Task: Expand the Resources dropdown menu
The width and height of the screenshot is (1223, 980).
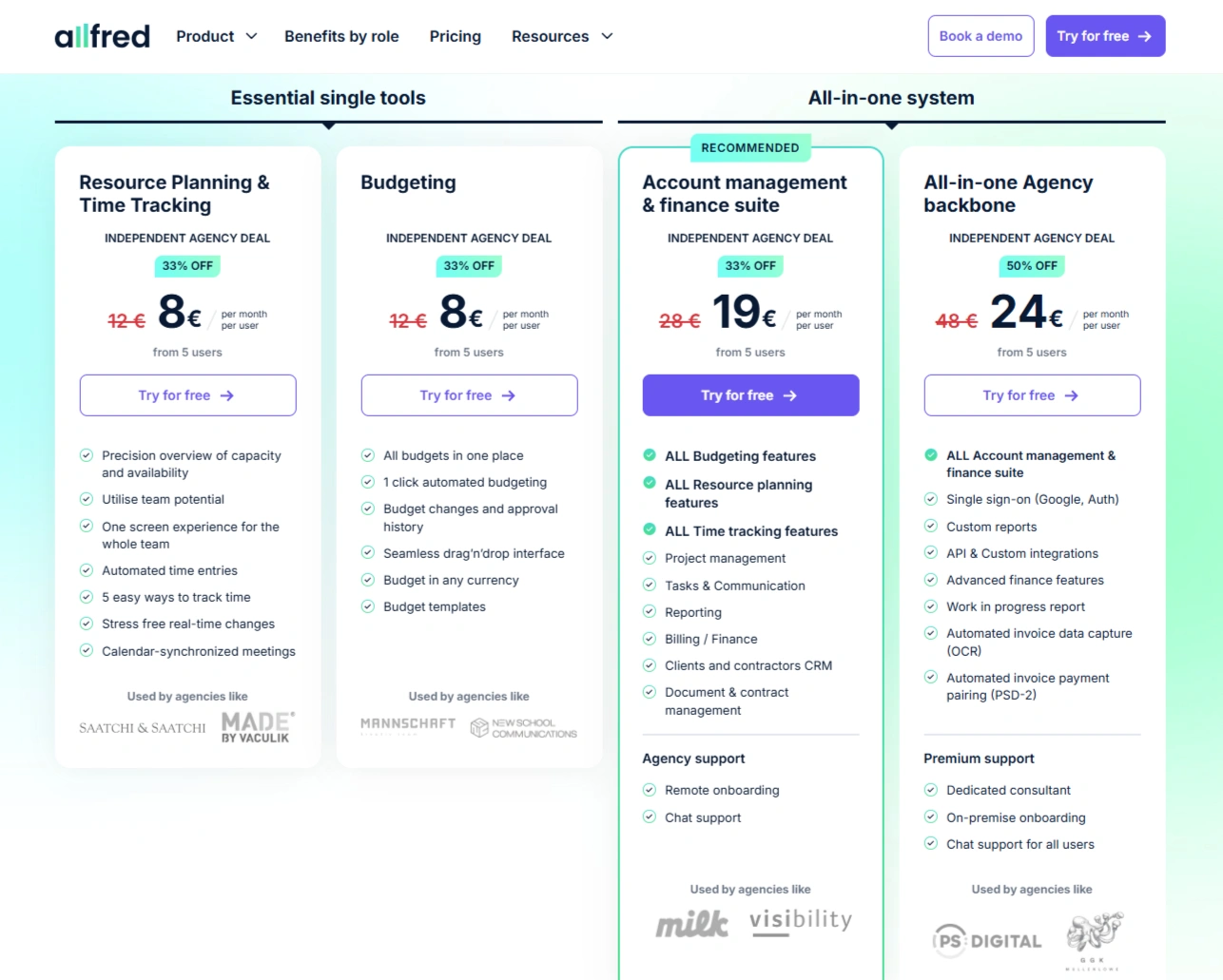Action: click(561, 36)
